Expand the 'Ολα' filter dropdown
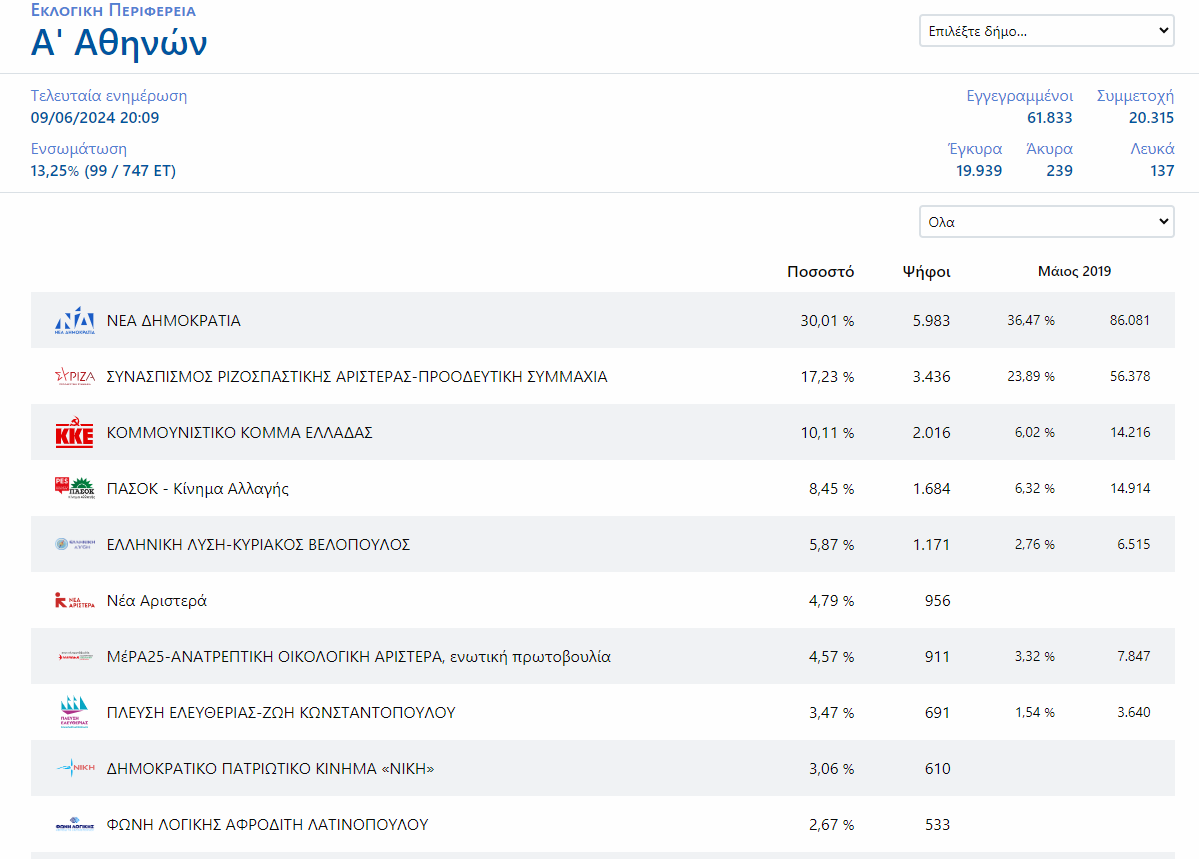 coord(1046,222)
